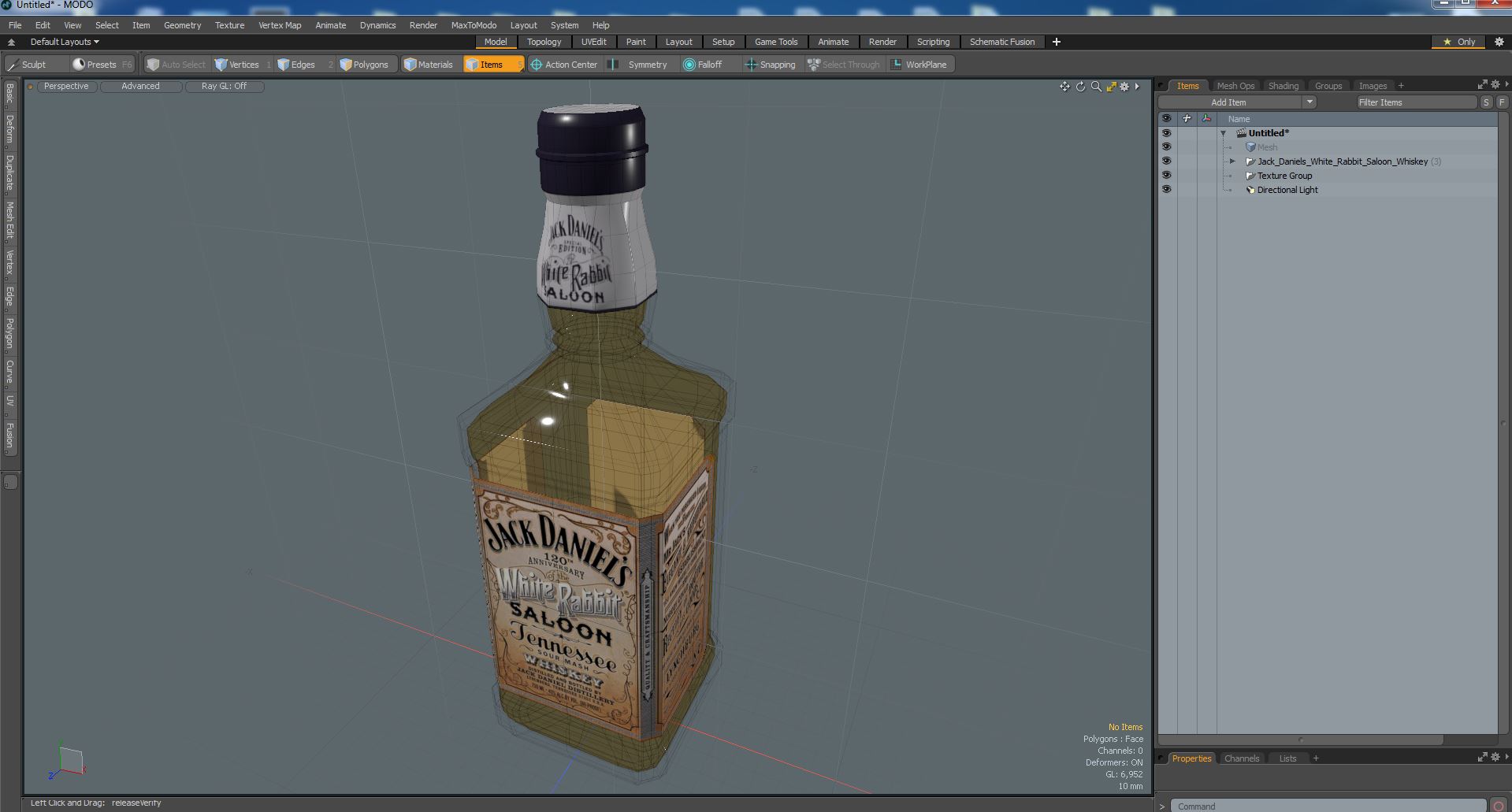Click the Name column header
1512x812 pixels.
click(1239, 119)
